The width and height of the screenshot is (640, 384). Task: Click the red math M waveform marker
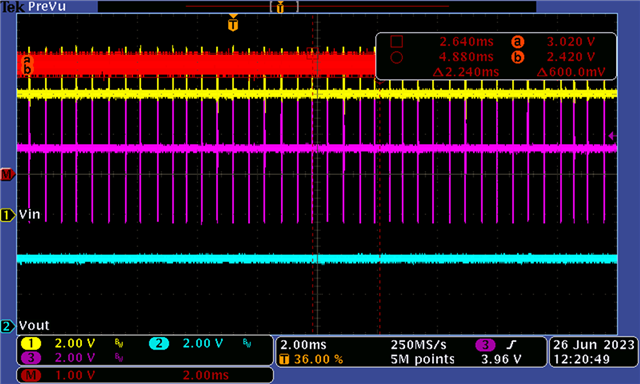click(7, 175)
